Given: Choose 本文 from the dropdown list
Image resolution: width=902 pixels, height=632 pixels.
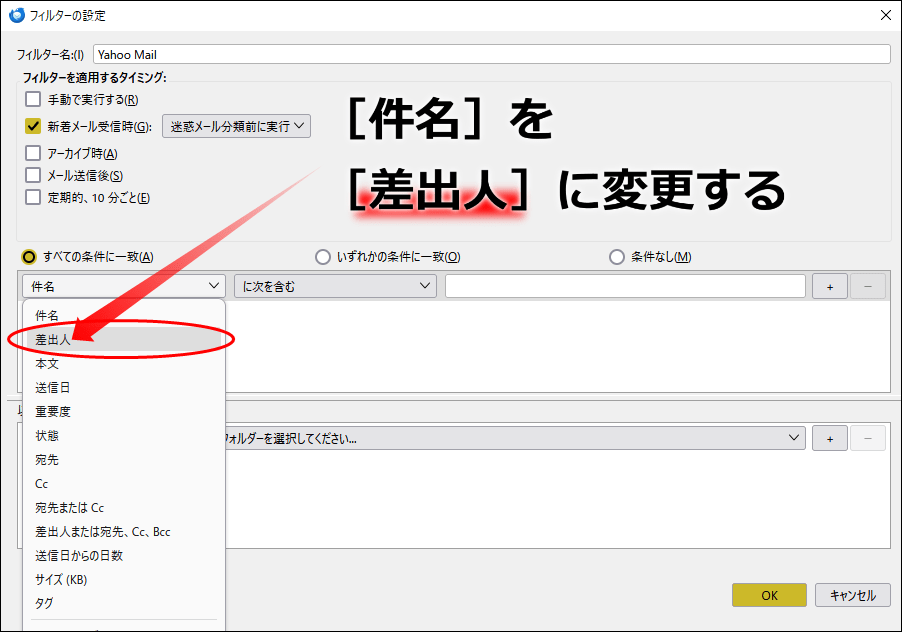Looking at the screenshot, I should [x=124, y=363].
